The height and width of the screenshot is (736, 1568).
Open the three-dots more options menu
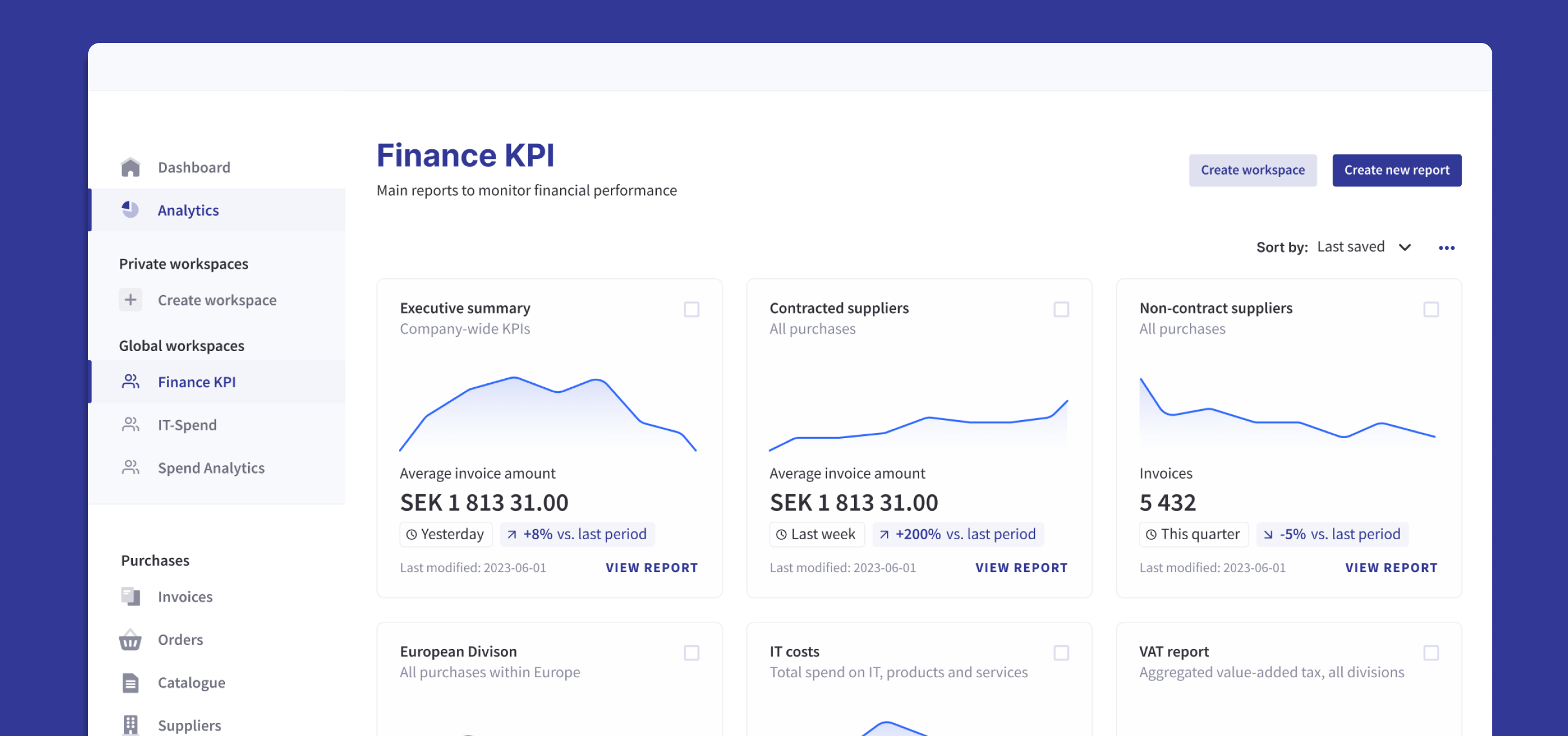click(1446, 247)
